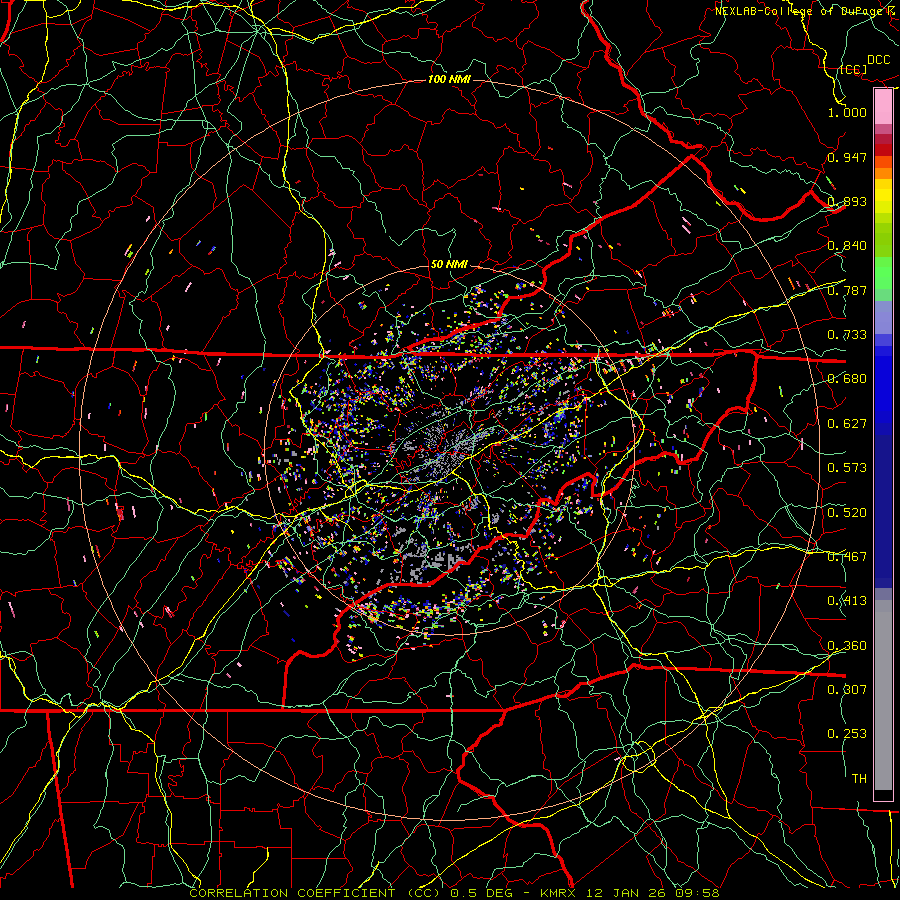The height and width of the screenshot is (900, 900).
Task: Select the 0.680 legend value
Action: click(x=847, y=379)
